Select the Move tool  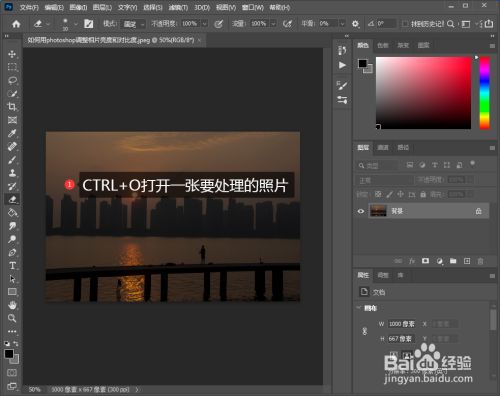pyautogui.click(x=12, y=54)
